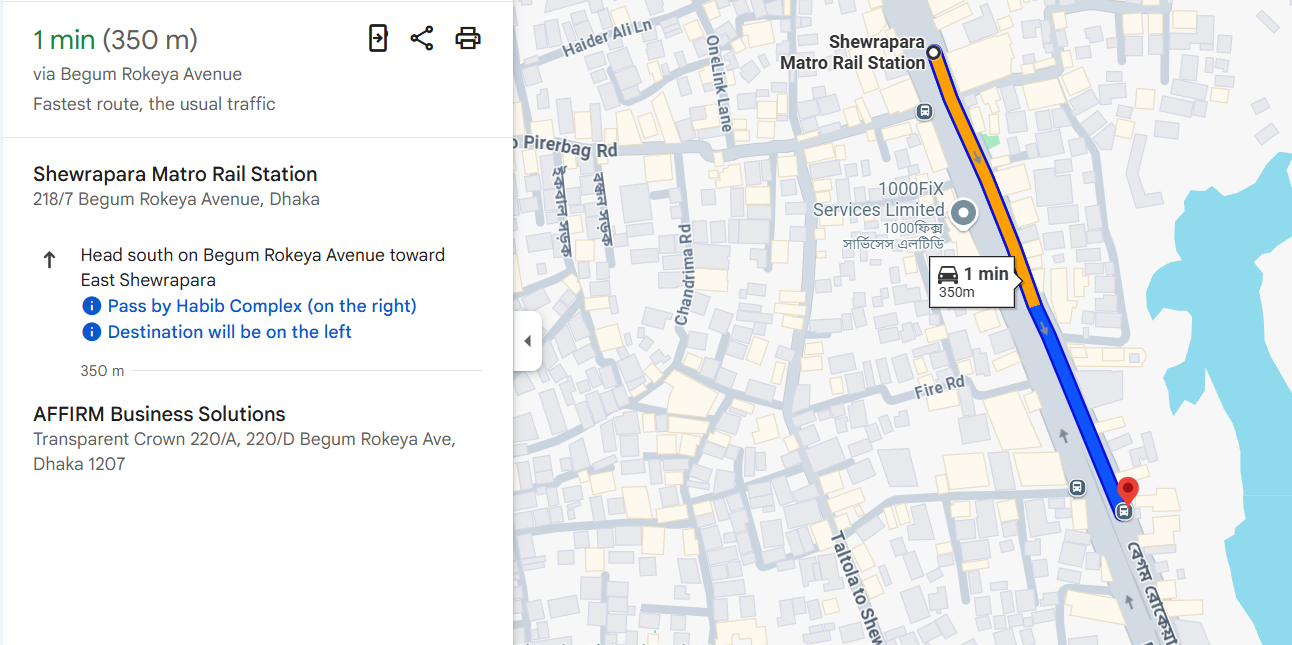Select the red destination pin

(1128, 489)
